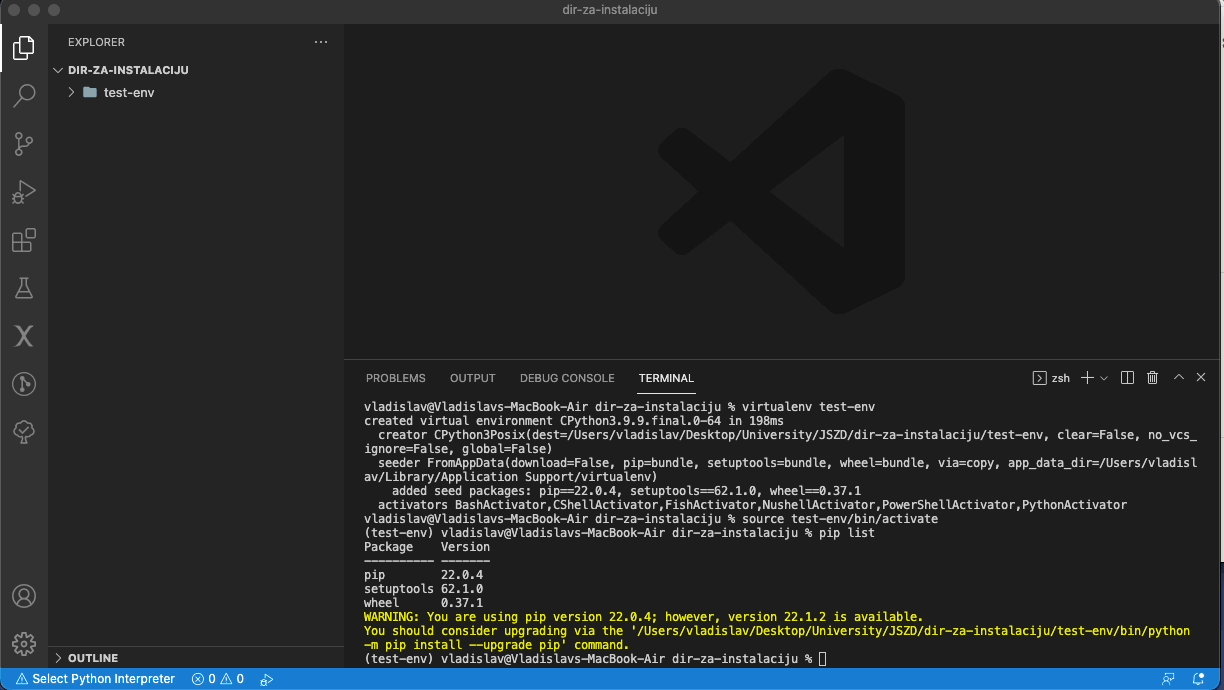Viewport: 1224px width, 690px height.
Task: Open the Testing flask icon
Action: [24, 288]
